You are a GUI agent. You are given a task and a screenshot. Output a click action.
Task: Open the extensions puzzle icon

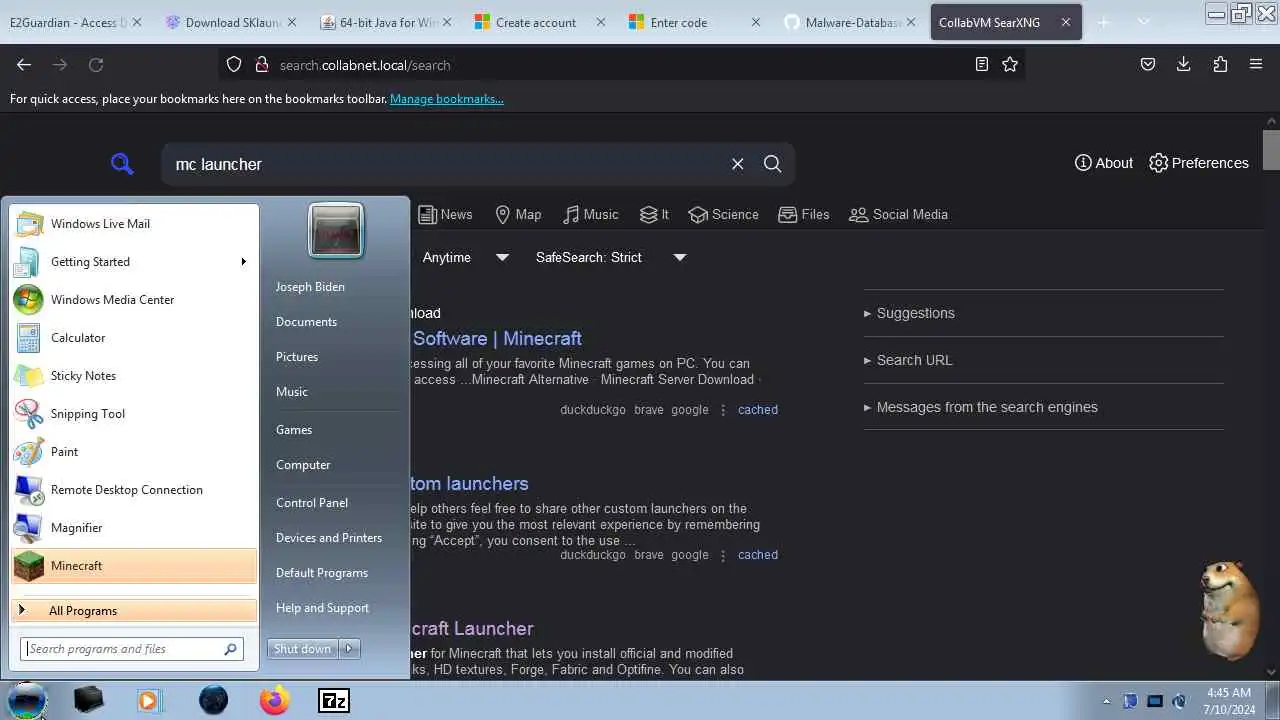(x=1220, y=64)
